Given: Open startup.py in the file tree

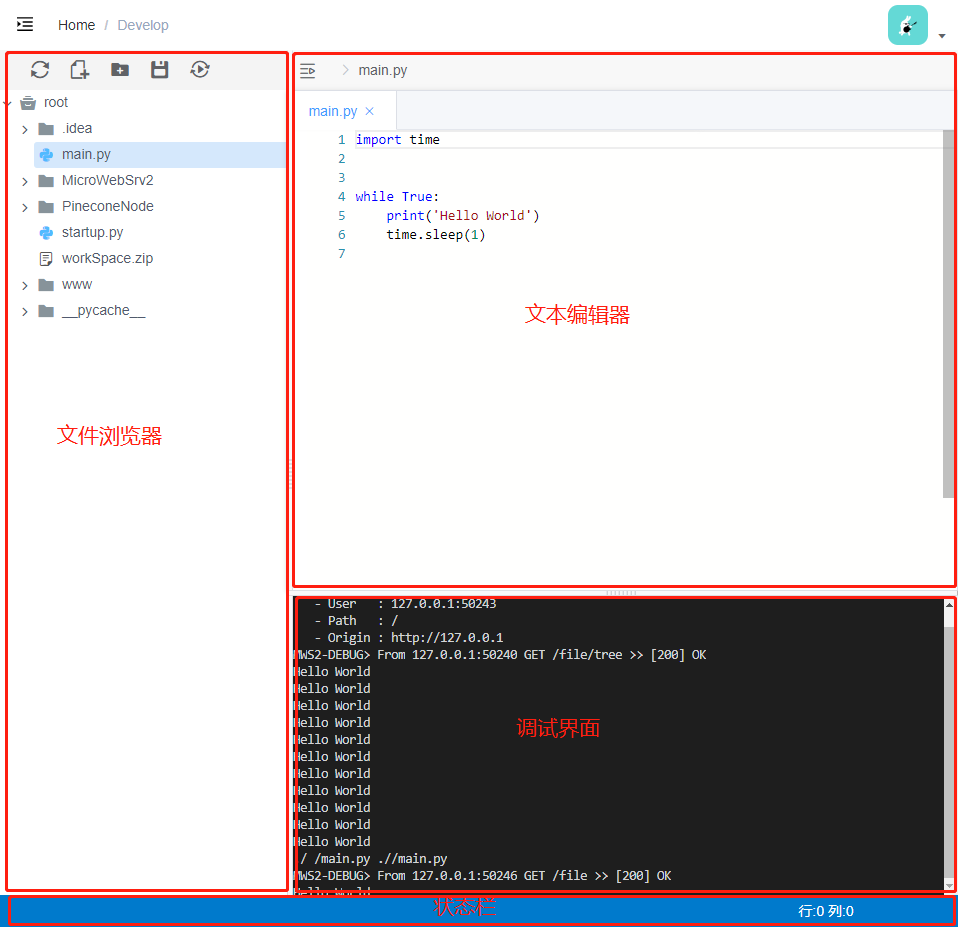Looking at the screenshot, I should (x=92, y=232).
